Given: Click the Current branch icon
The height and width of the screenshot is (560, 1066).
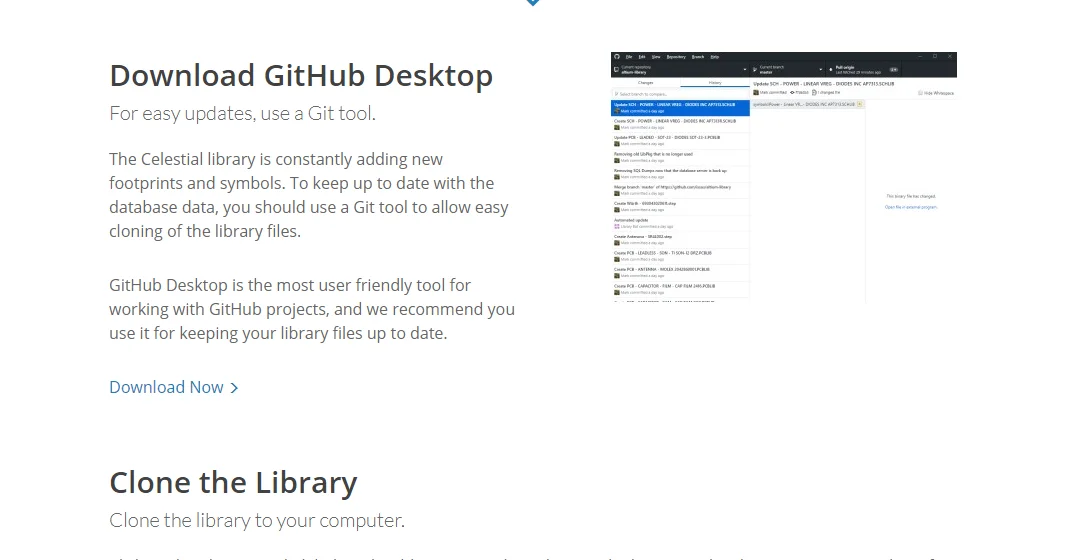Looking at the screenshot, I should tap(755, 69).
